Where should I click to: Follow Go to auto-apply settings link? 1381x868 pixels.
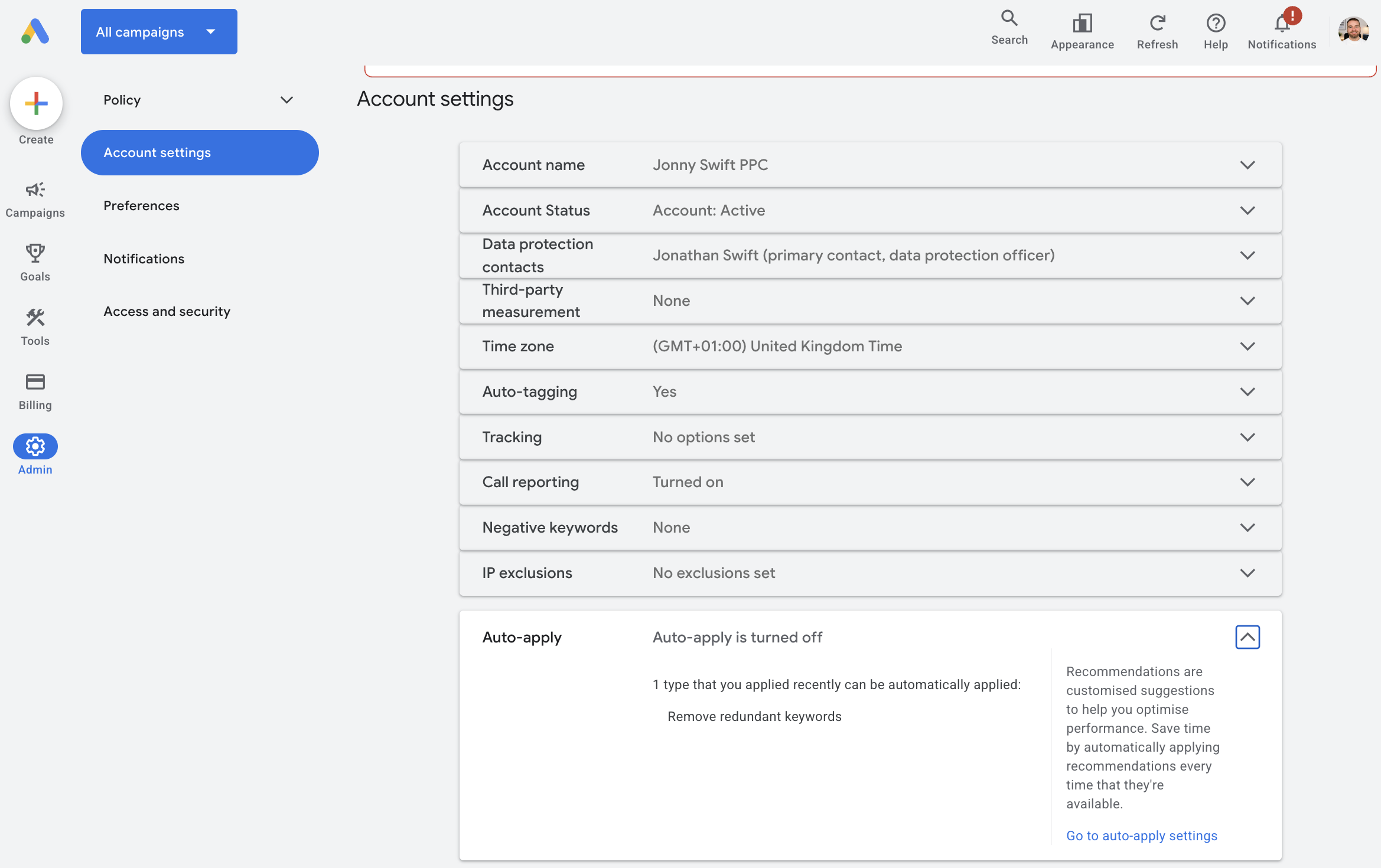tap(1141, 836)
